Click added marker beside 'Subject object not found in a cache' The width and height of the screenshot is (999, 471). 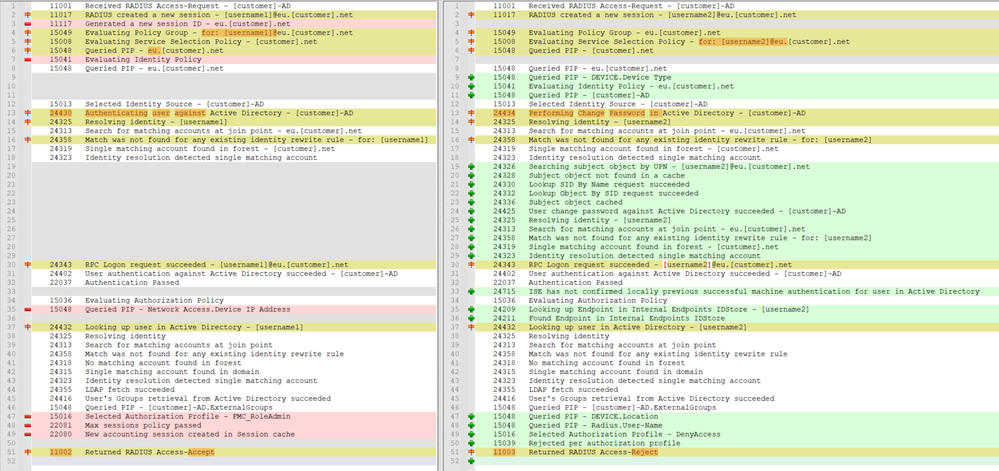[x=471, y=175]
